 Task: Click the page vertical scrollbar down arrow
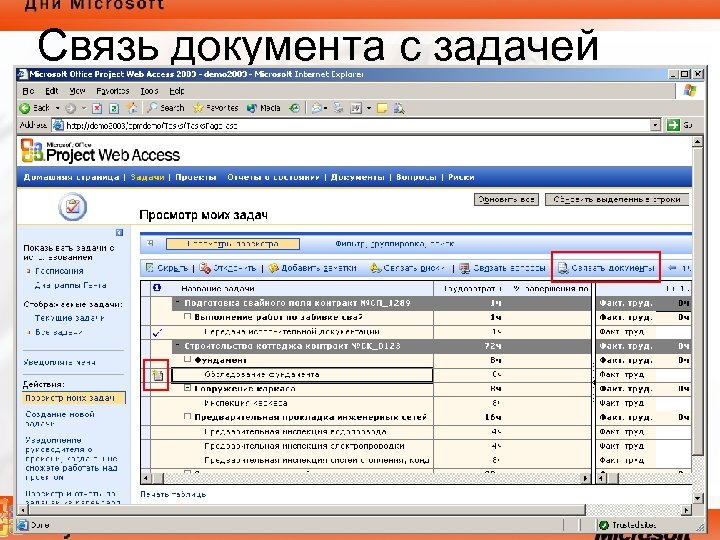[x=697, y=497]
